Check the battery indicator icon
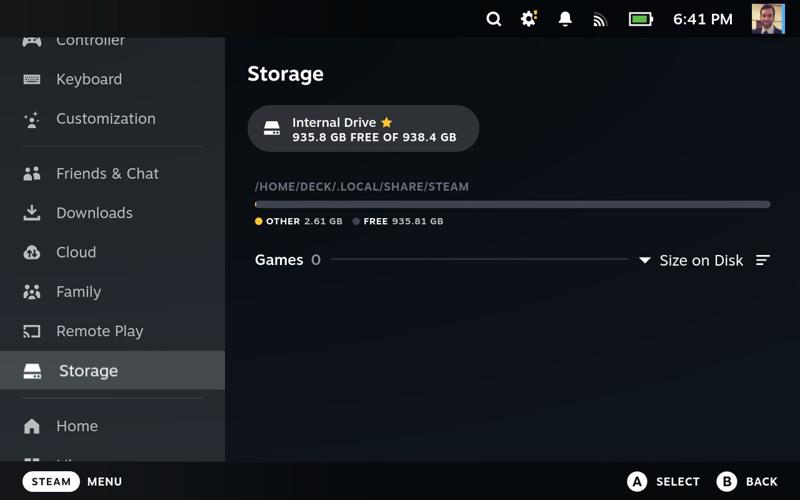 [641, 19]
